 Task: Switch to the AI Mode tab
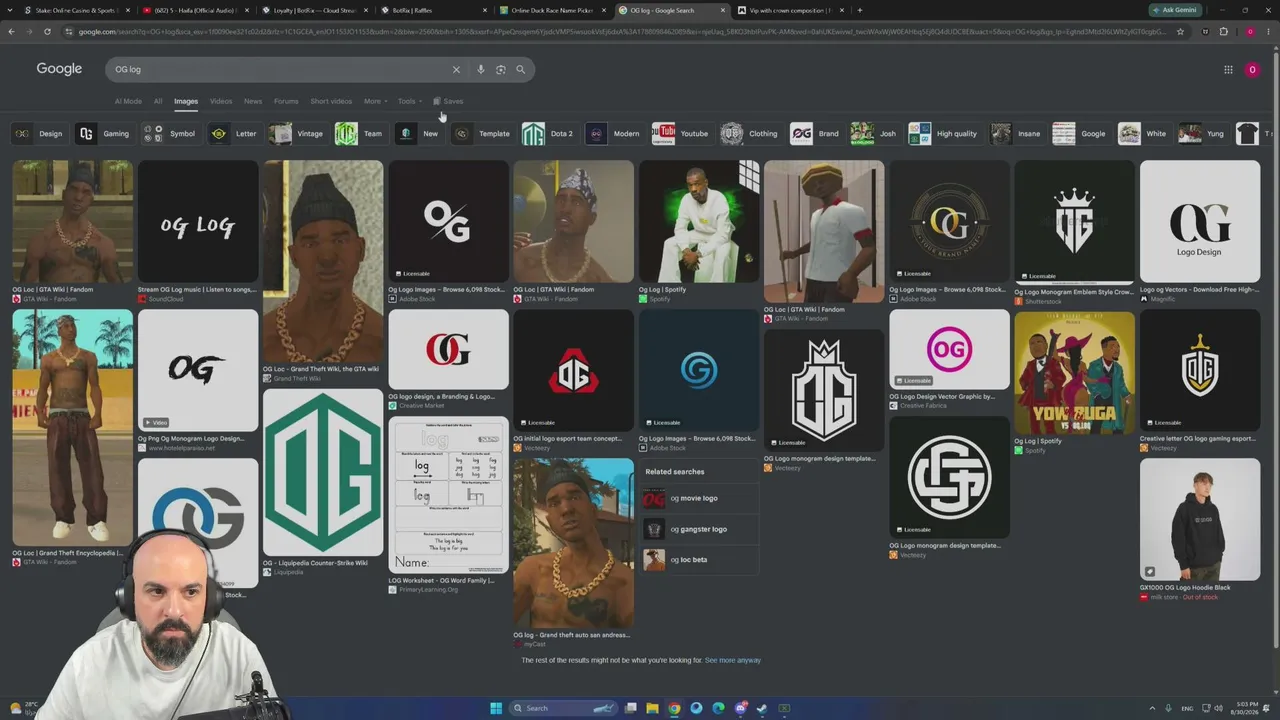click(128, 101)
